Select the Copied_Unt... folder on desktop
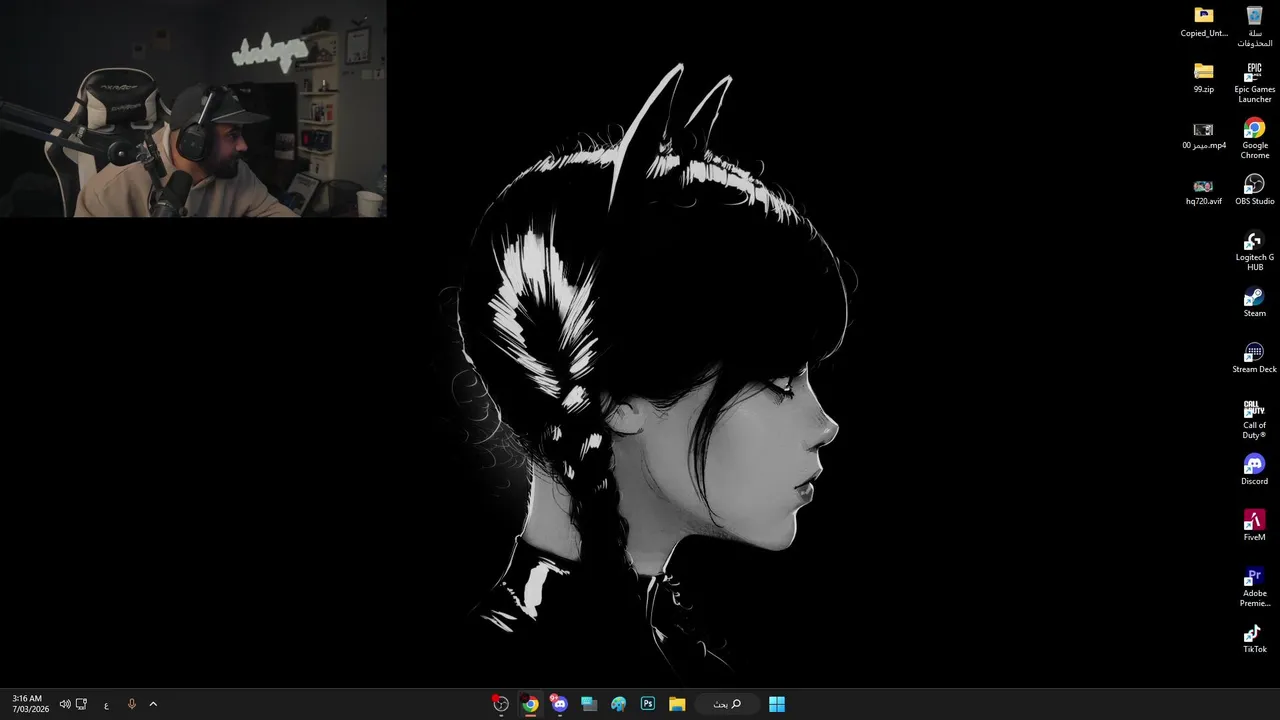Viewport: 1280px width, 720px height. pyautogui.click(x=1203, y=21)
